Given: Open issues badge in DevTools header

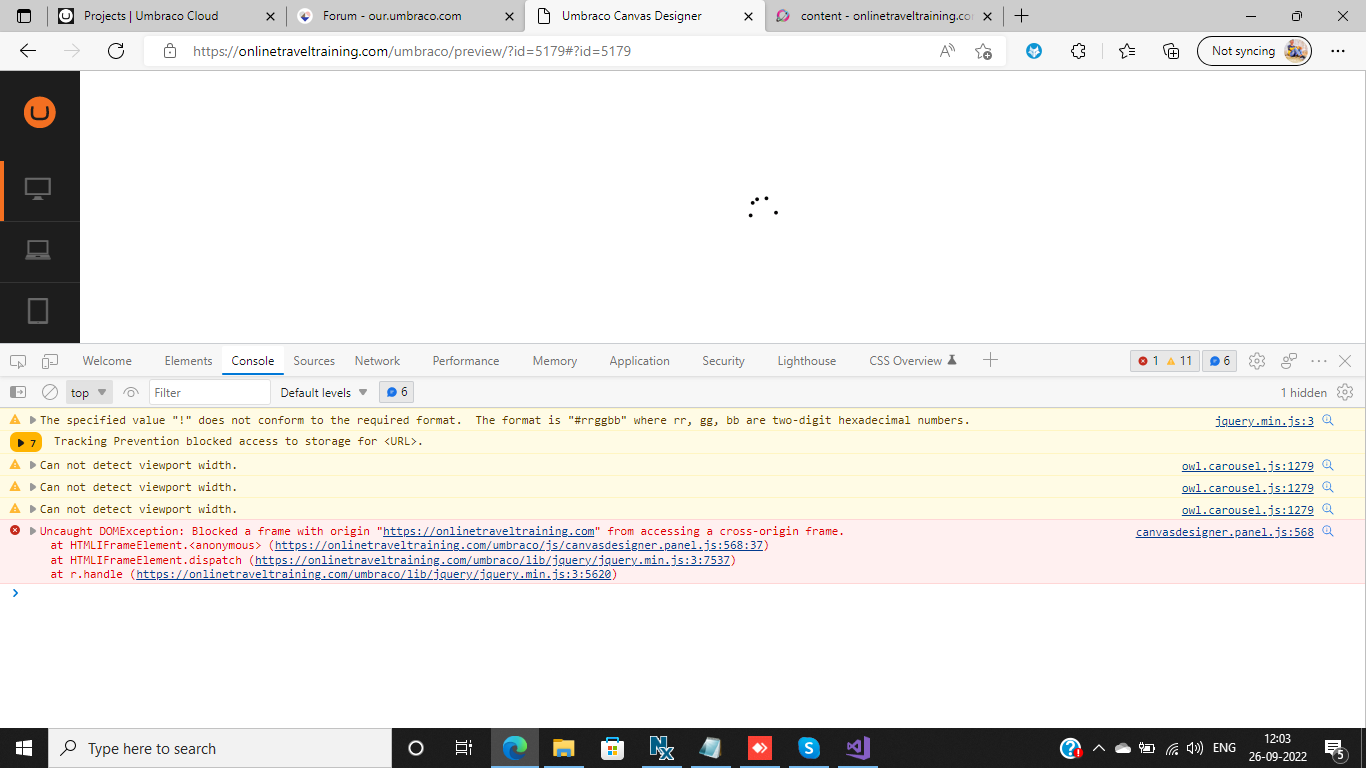Looking at the screenshot, I should [1219, 361].
